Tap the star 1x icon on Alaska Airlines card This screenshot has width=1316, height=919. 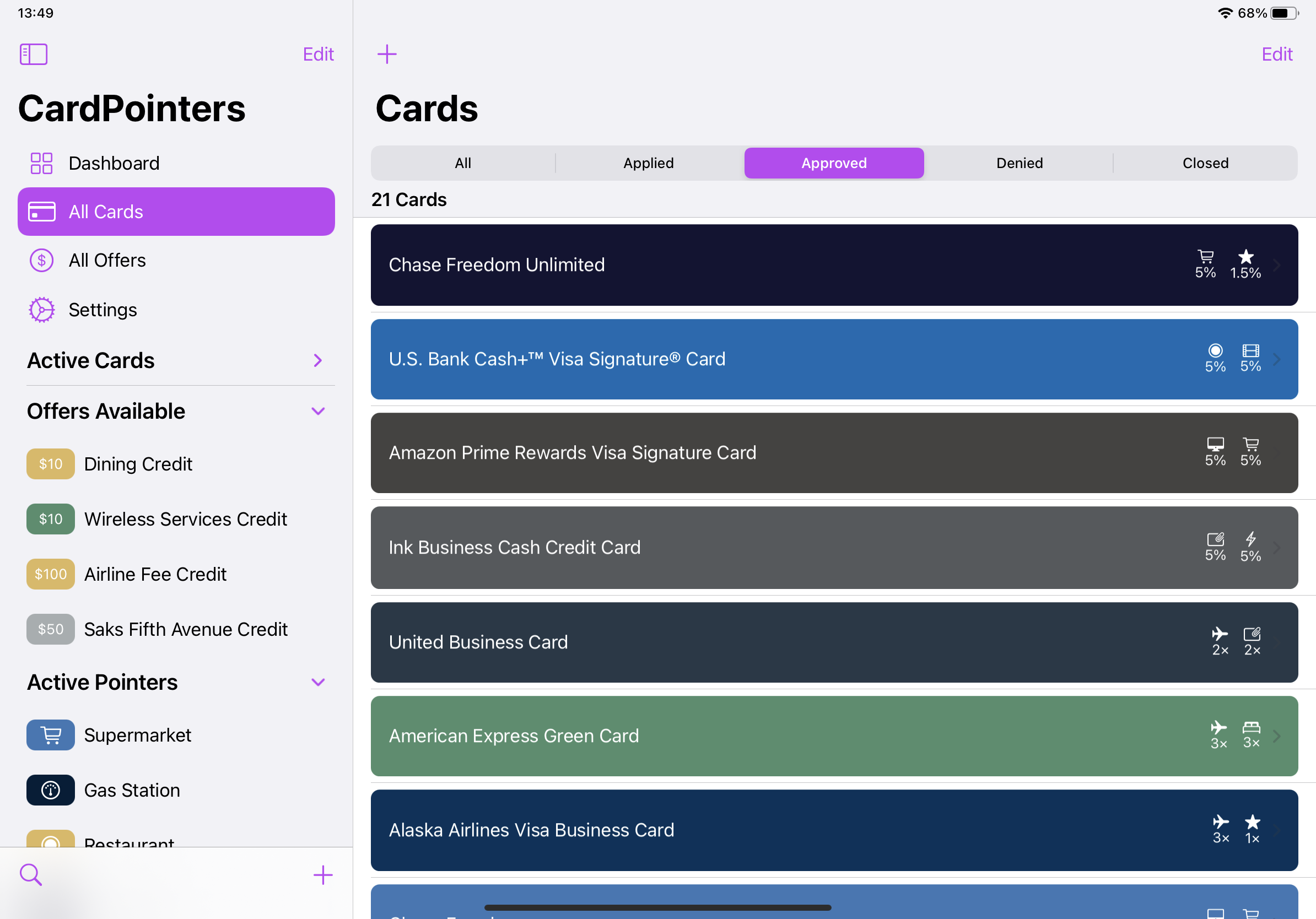[x=1253, y=830]
